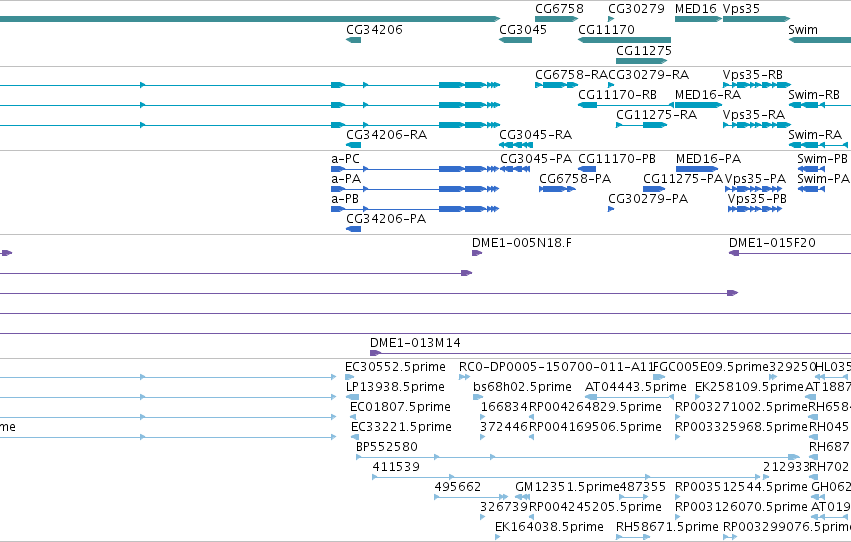Click transcript CG11275-RA
Screen dimensions: 851x542
[x=642, y=125]
